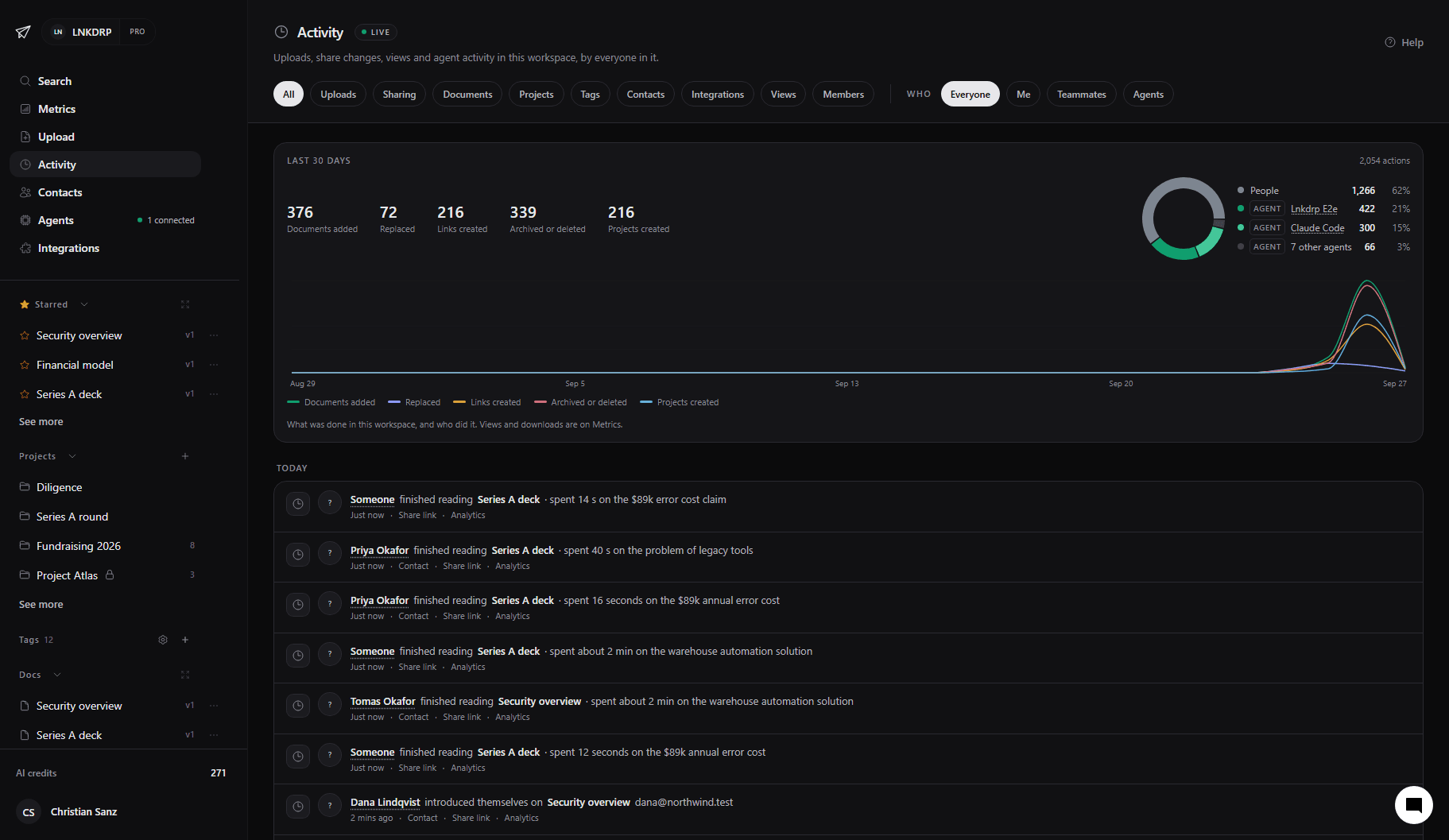Screen dimensions: 1449x840
Task: Click the paper plane logo icon
Action: point(23,32)
